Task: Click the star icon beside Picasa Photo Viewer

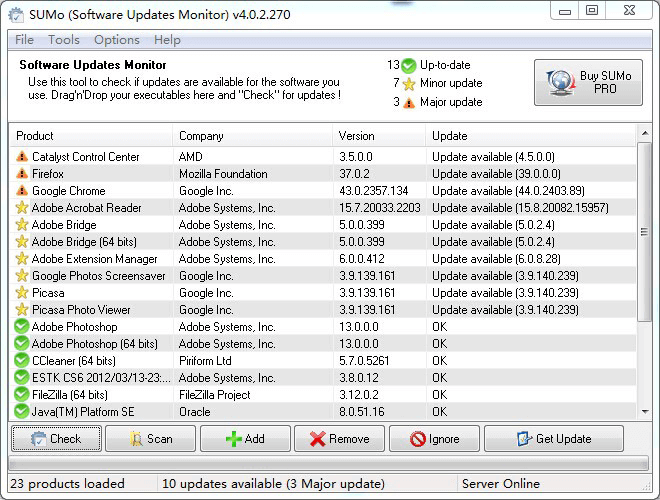Action: (22, 310)
